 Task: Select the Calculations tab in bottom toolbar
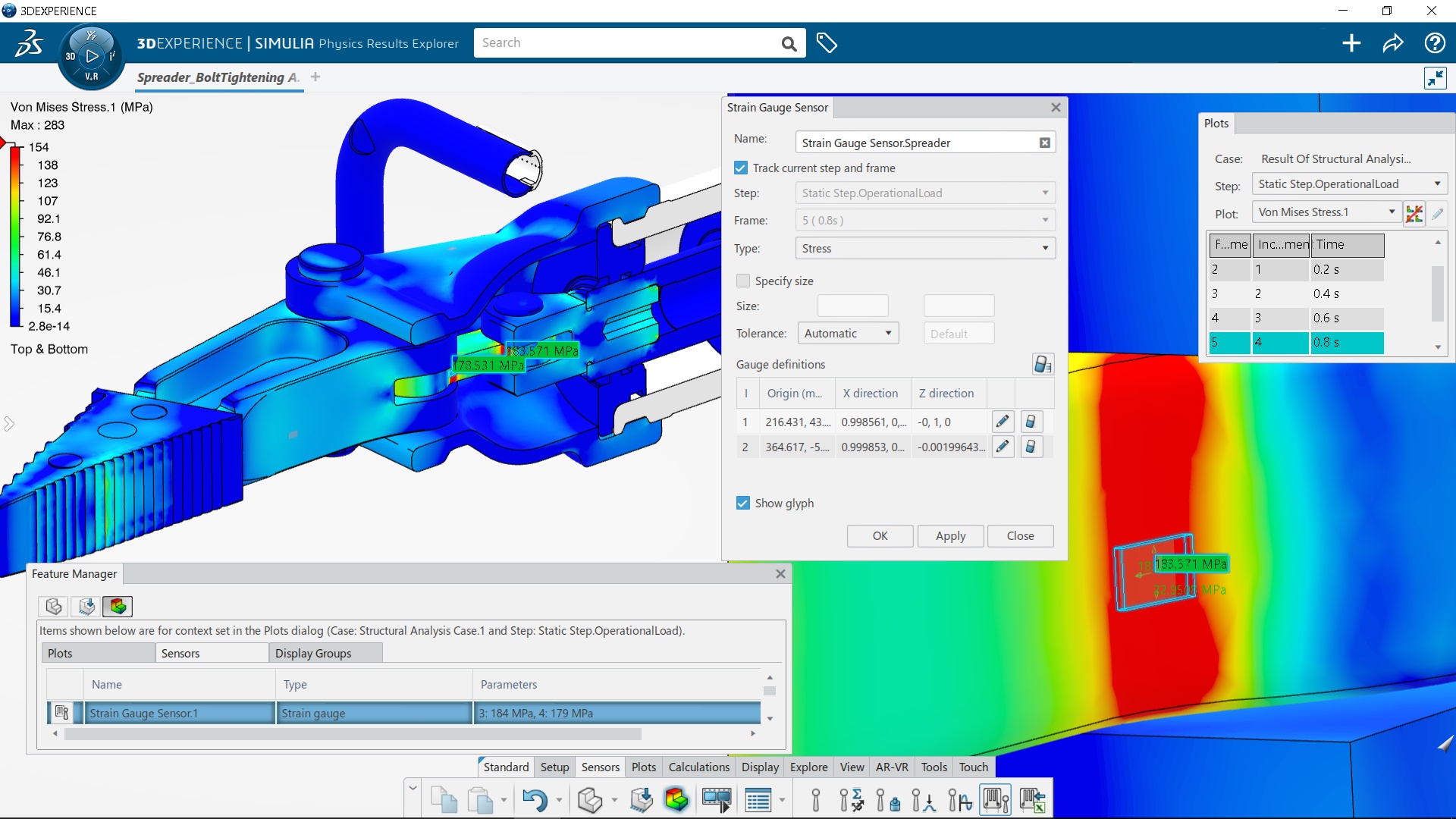pyautogui.click(x=698, y=766)
